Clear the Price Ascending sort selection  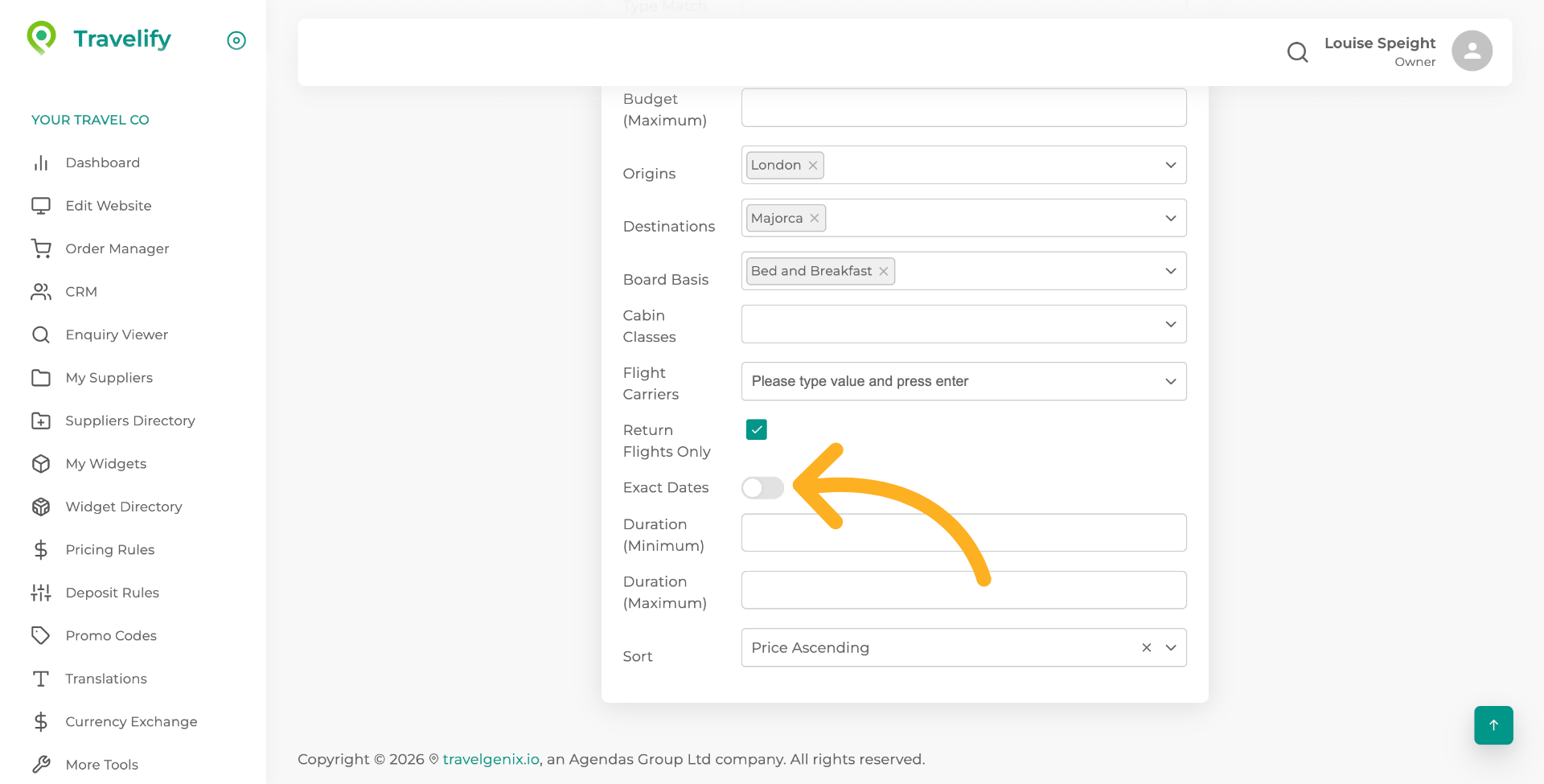tap(1147, 648)
